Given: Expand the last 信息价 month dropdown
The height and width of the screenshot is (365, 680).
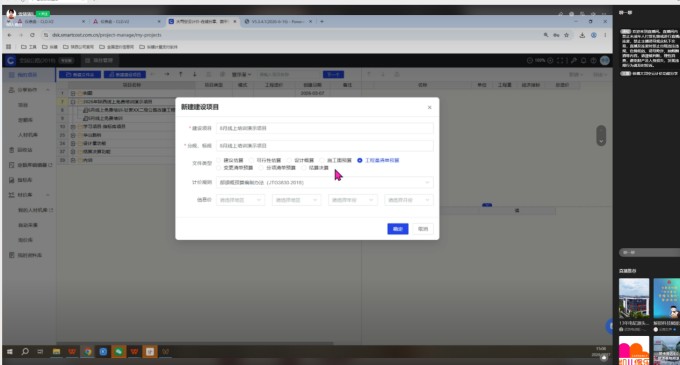Looking at the screenshot, I should click(x=409, y=200).
